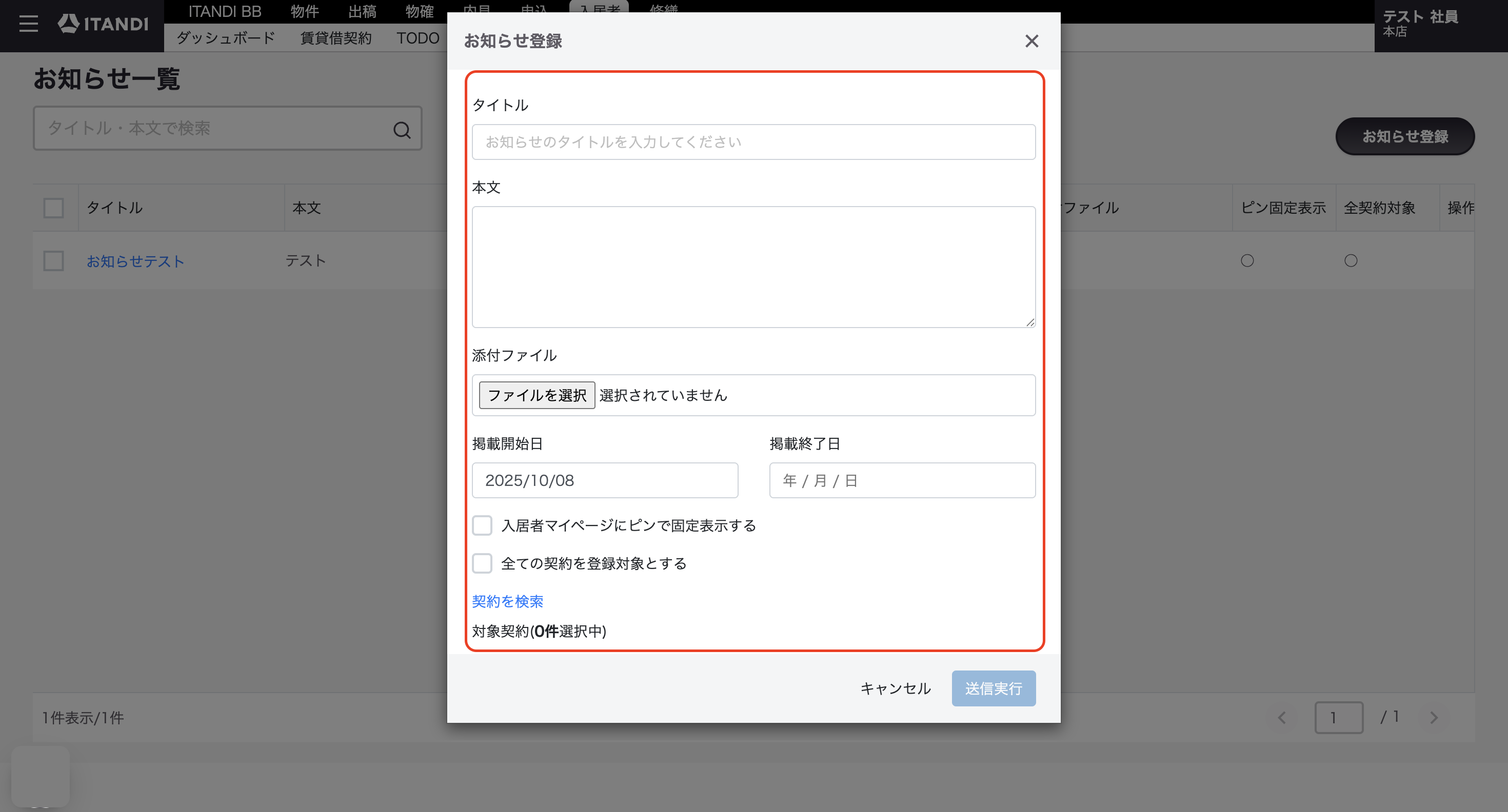This screenshot has height=812, width=1508.
Task: Toggle the select-all checkbox in table header
Action: [x=54, y=208]
